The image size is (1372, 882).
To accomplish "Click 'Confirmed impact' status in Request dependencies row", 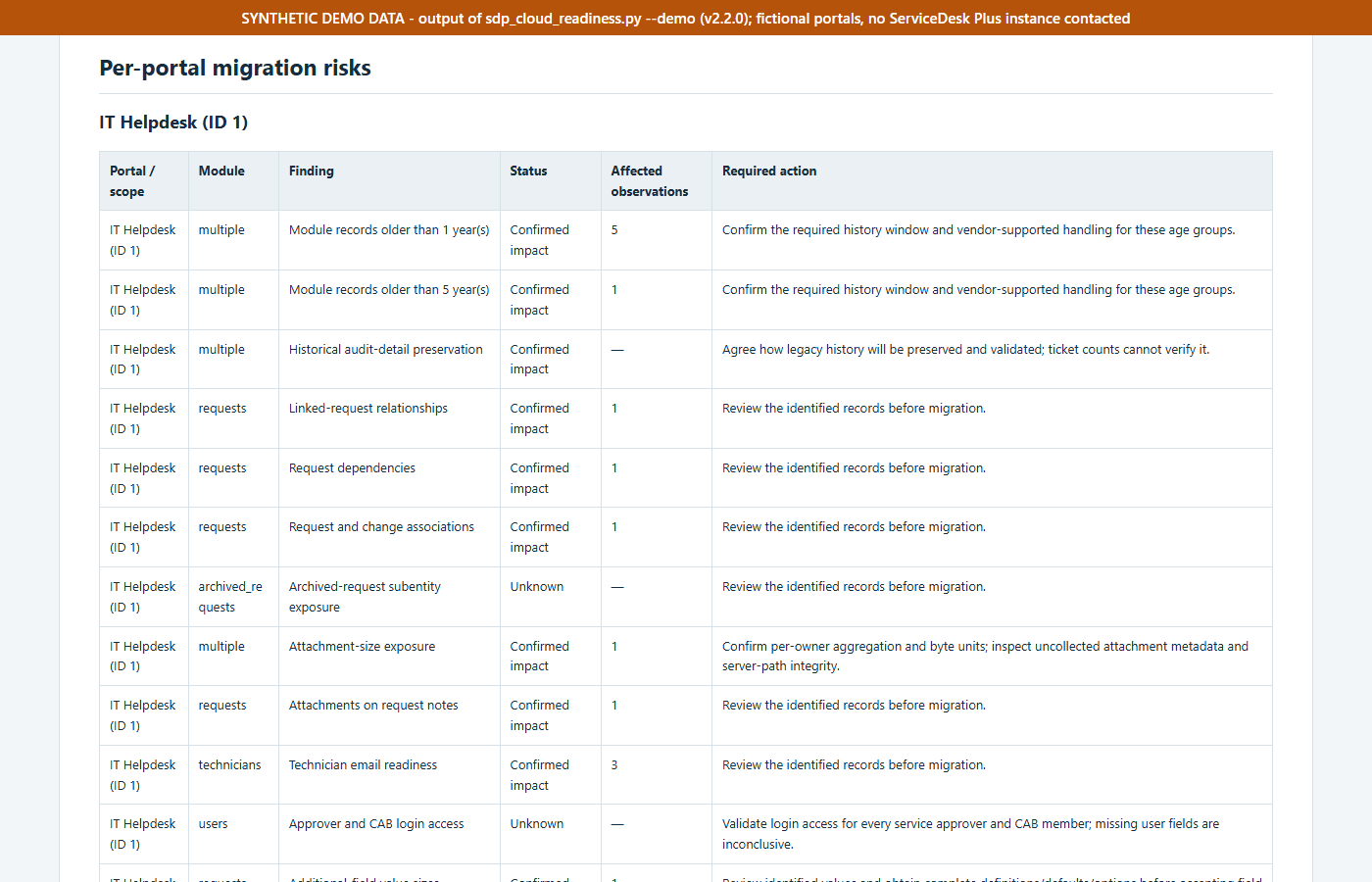I will click(x=539, y=478).
